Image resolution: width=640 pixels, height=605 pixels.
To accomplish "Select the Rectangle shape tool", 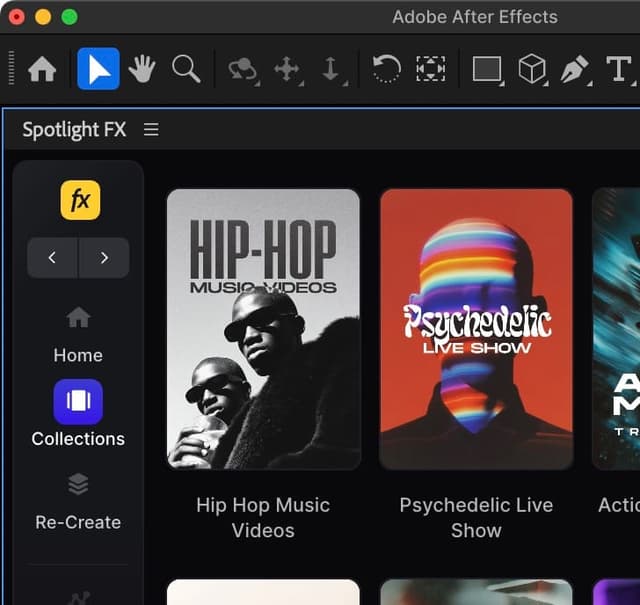I will coord(487,69).
